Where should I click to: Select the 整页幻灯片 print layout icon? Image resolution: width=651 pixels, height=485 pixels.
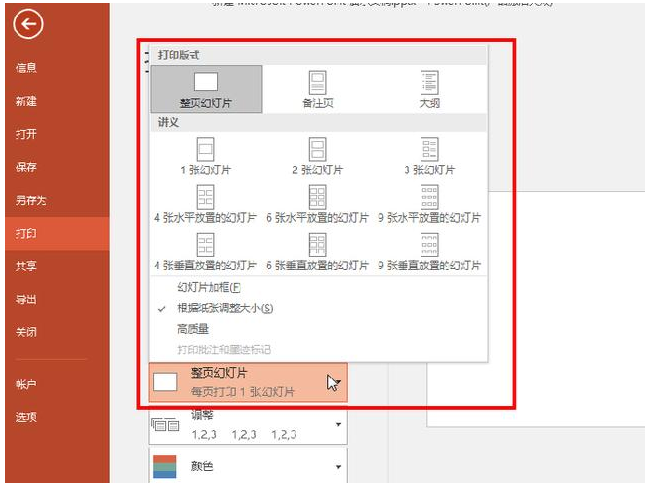coord(206,89)
